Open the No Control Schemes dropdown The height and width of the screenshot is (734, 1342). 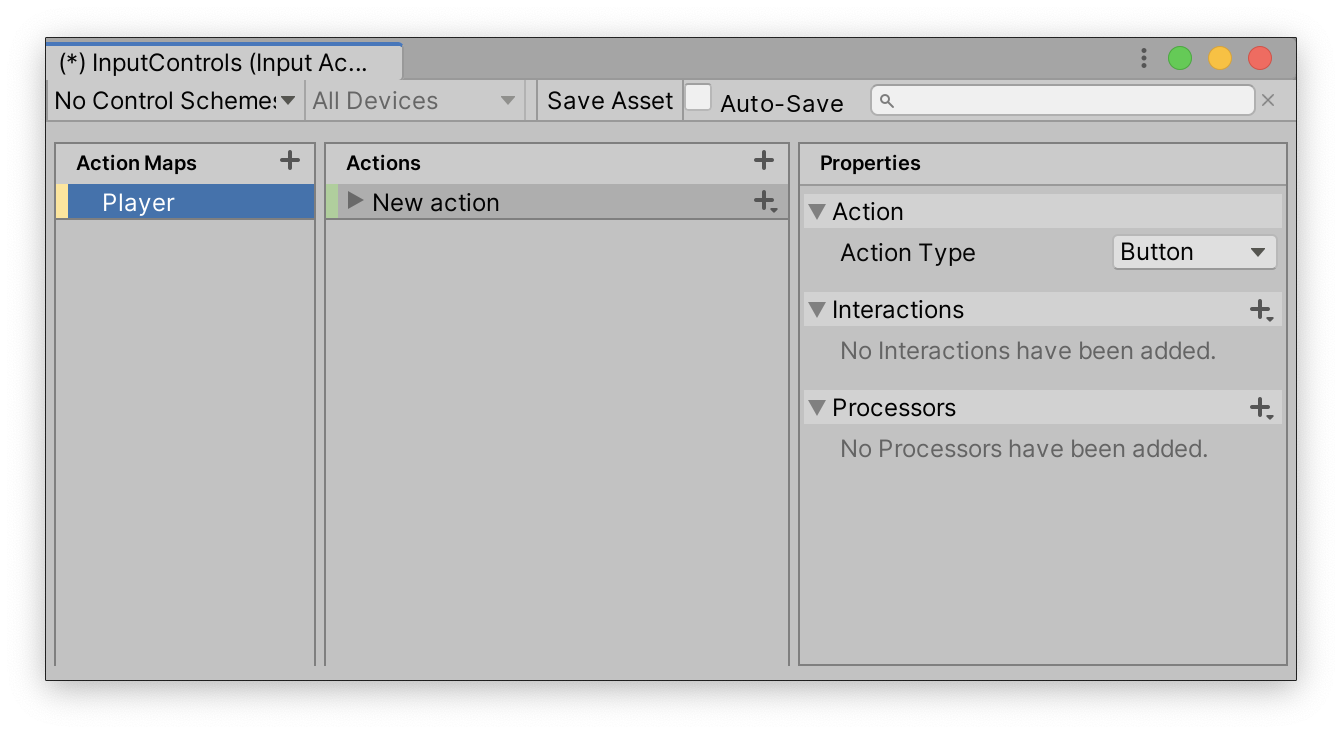pos(175,101)
